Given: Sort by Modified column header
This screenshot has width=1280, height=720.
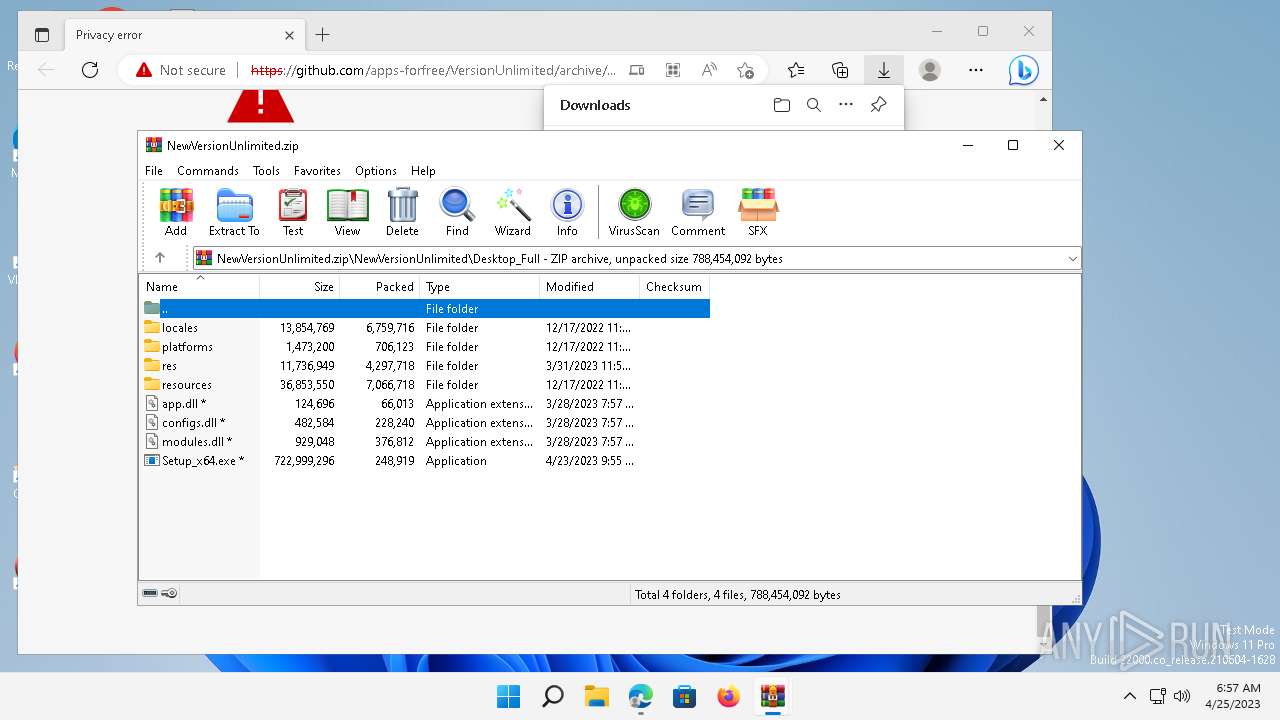Looking at the screenshot, I should coord(590,287).
